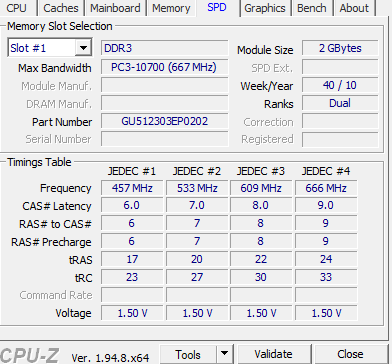Viewport: 392px width, 364px height.
Task: Click JEDEC #1 Command Rate empty field
Action: click(132, 295)
